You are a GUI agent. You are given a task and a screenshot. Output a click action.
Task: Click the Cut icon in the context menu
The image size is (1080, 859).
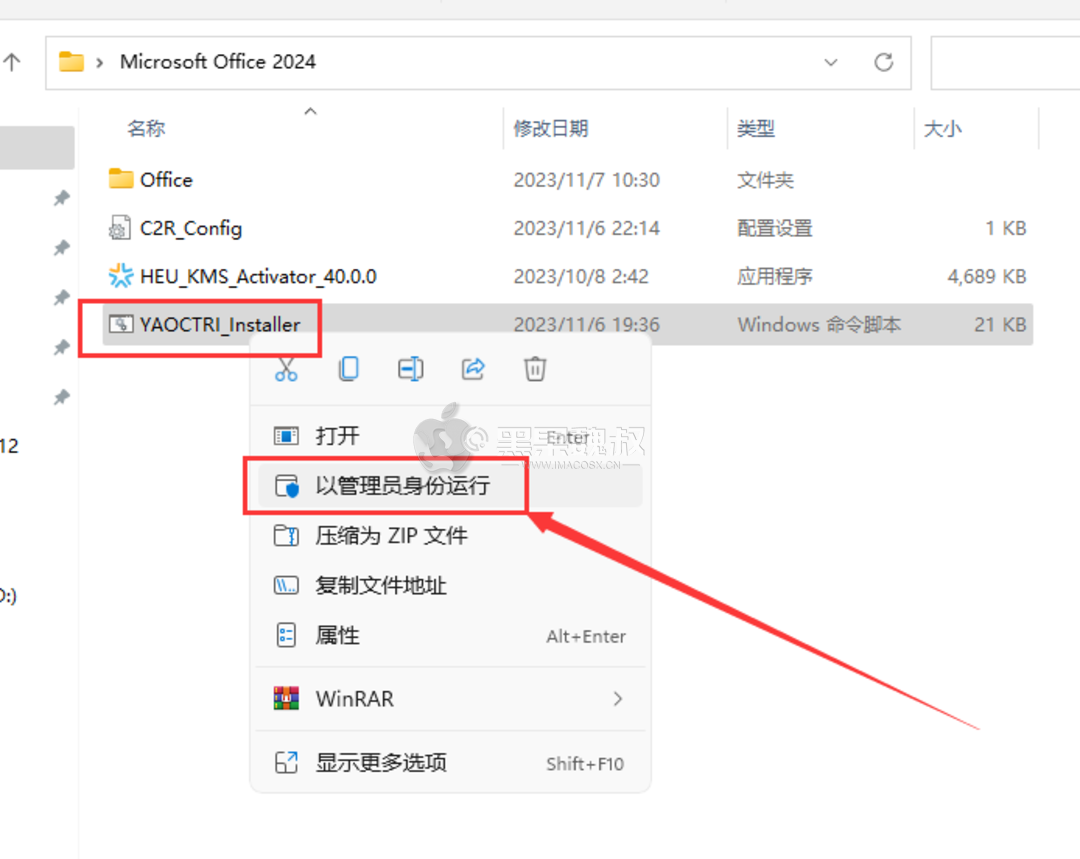287,369
